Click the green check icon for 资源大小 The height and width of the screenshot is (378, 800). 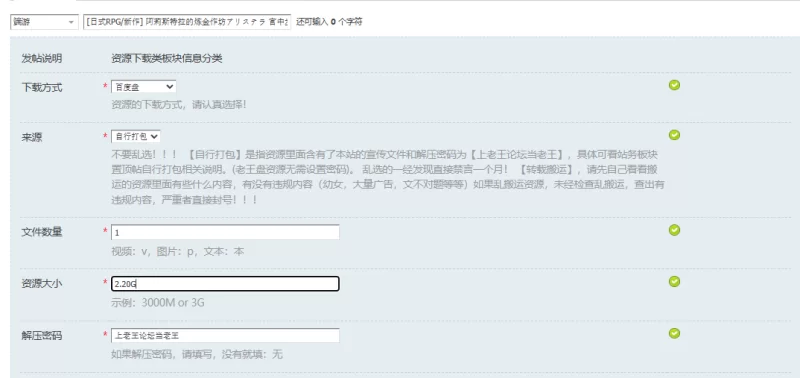(x=674, y=281)
